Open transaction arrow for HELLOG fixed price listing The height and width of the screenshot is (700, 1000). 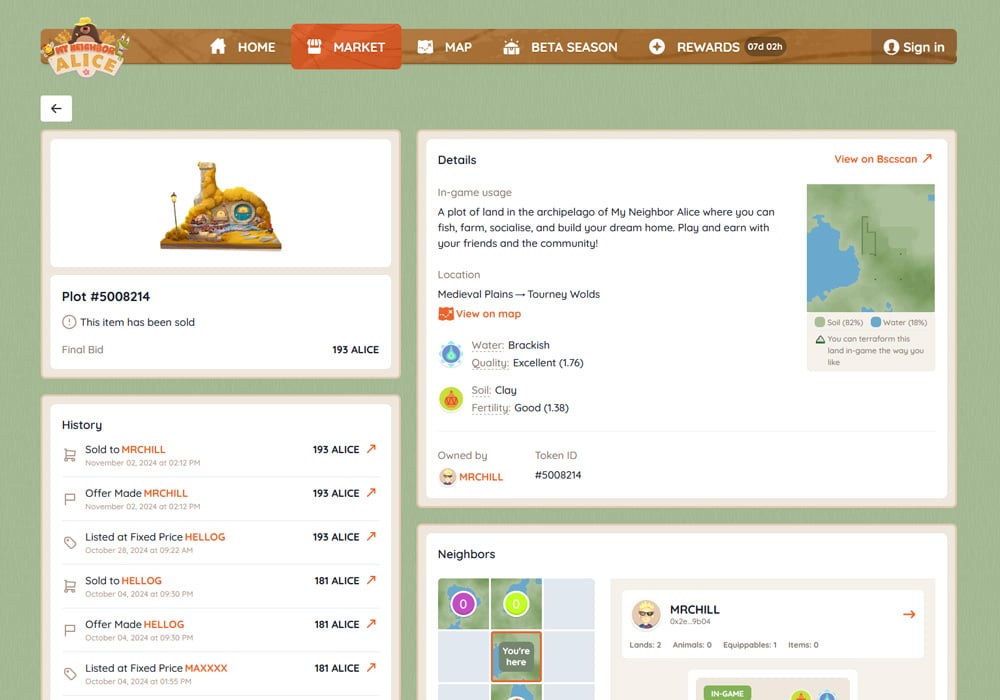(x=371, y=536)
